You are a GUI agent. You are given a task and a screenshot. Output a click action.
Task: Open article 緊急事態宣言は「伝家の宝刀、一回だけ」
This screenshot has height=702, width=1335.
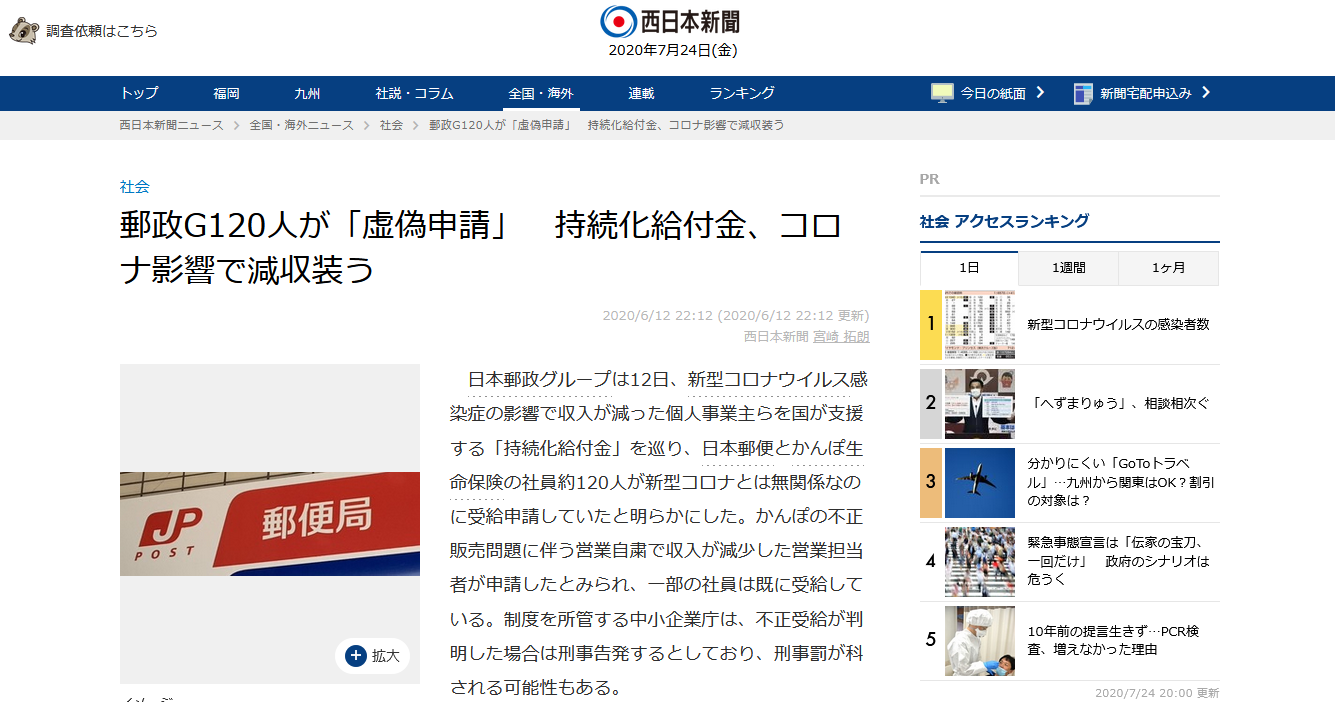click(x=1118, y=561)
